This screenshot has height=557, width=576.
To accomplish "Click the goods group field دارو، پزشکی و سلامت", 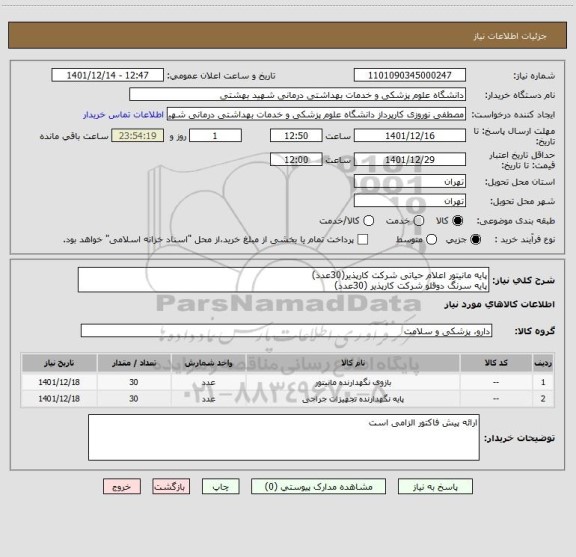I will coord(286,331).
